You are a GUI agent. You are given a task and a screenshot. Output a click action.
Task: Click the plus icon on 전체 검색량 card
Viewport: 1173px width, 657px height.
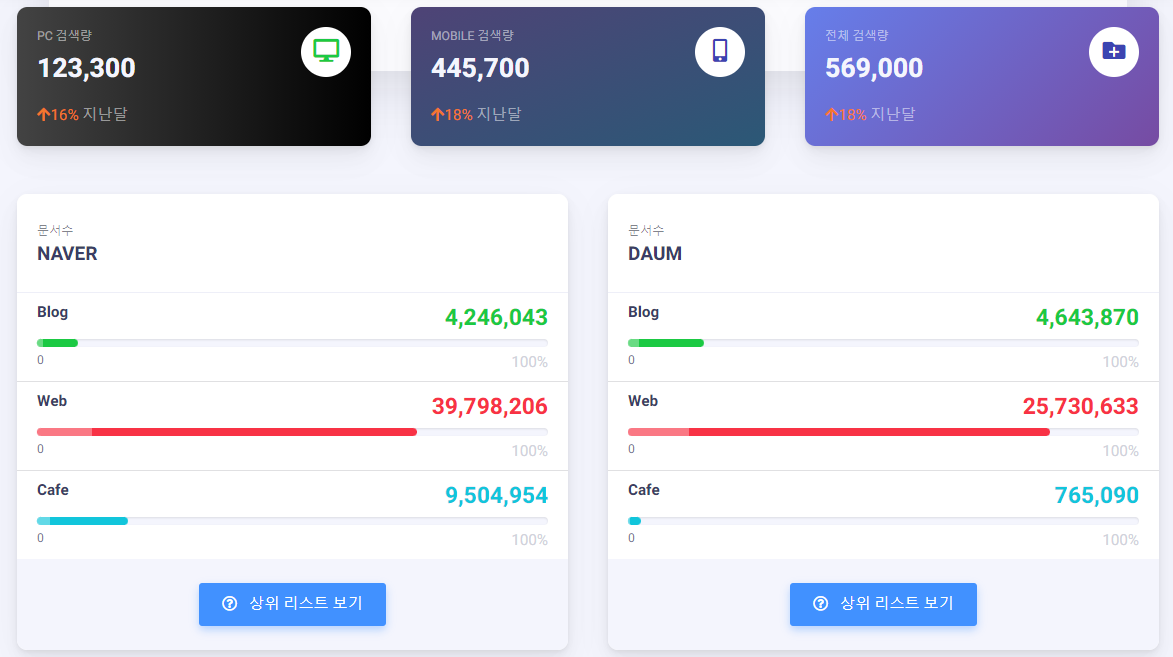tap(1113, 51)
